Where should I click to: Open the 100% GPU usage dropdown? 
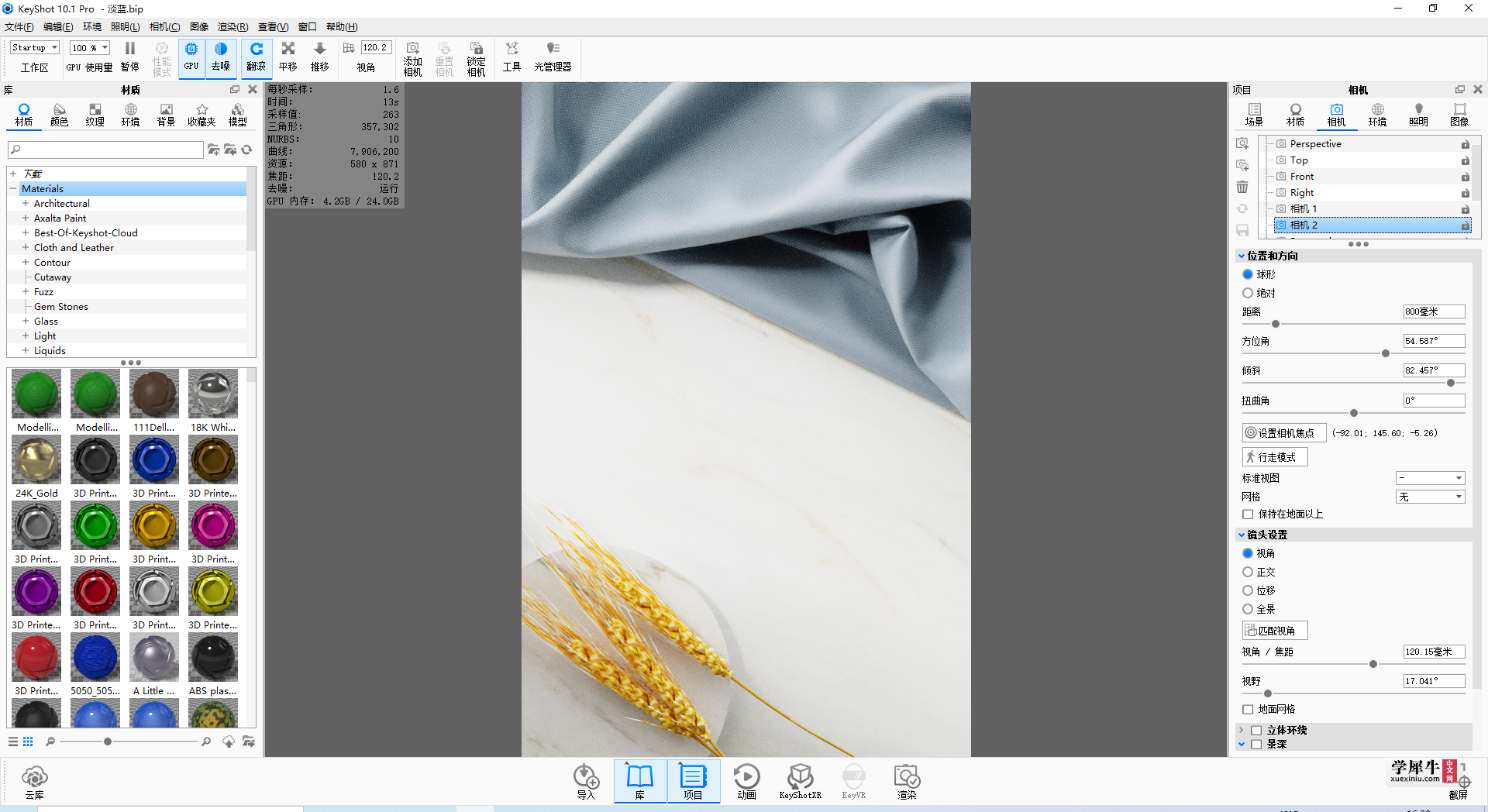(x=90, y=48)
